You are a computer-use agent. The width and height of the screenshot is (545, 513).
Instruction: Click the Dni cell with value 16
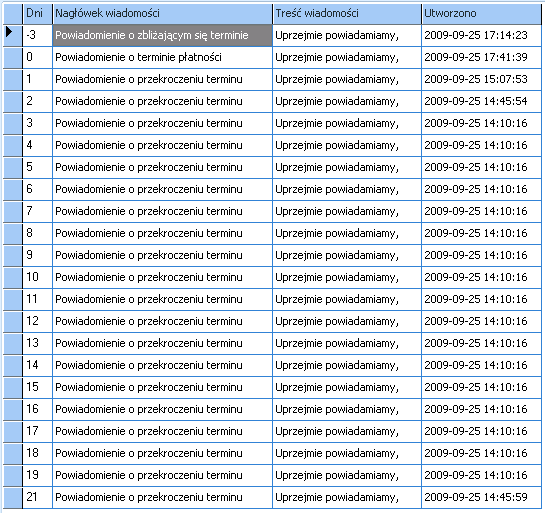point(38,409)
